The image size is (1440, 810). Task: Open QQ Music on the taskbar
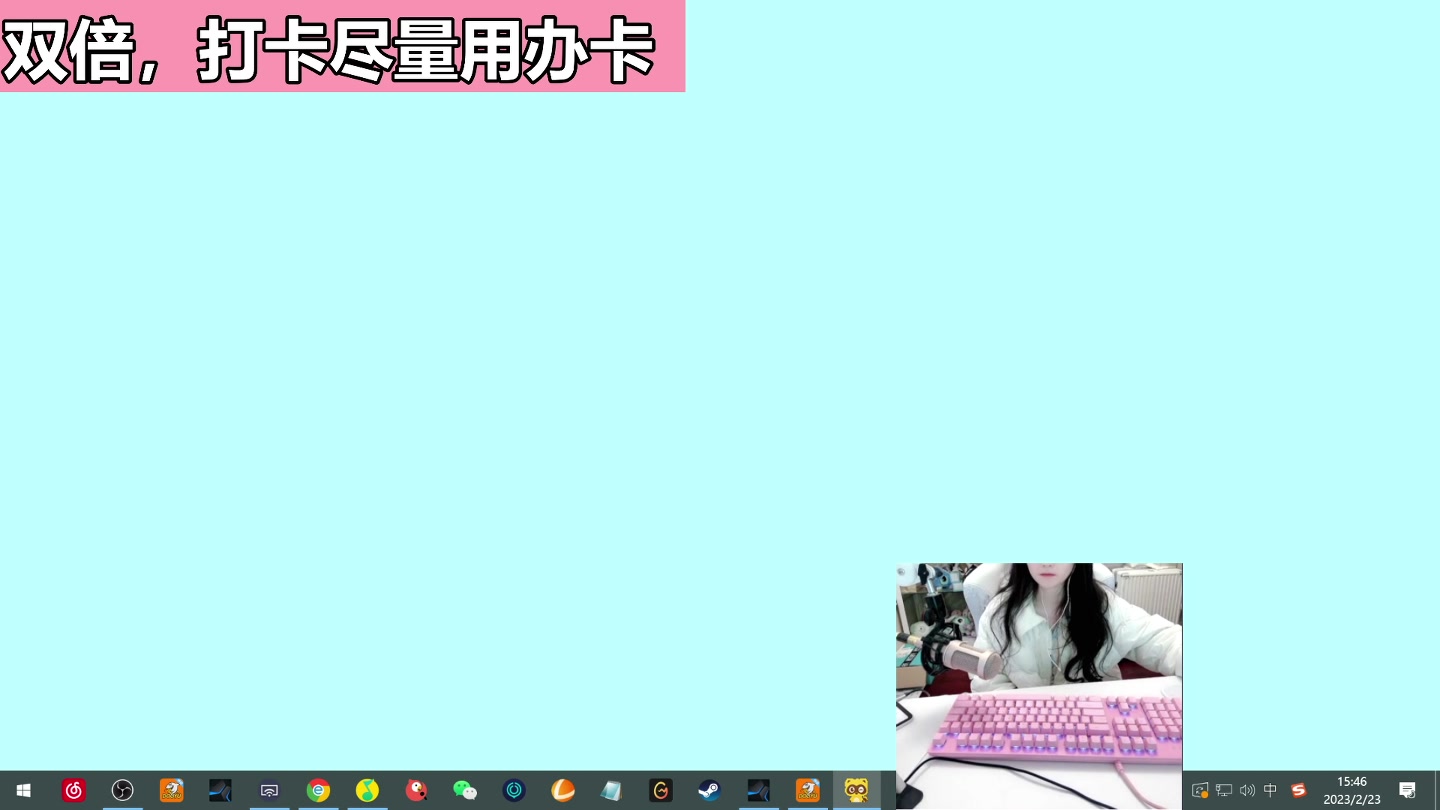click(367, 790)
